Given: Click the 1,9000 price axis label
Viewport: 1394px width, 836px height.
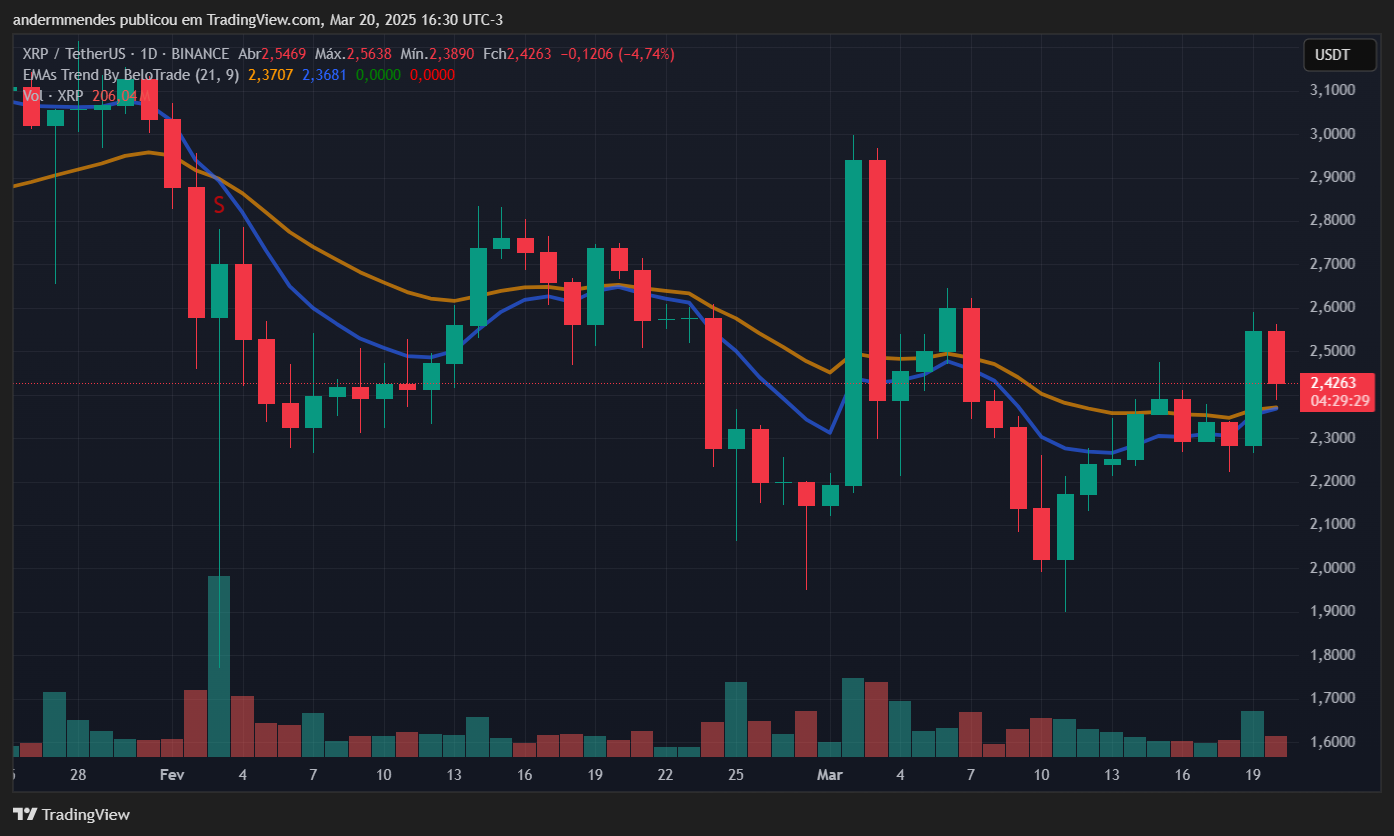Looking at the screenshot, I should (x=1332, y=611).
